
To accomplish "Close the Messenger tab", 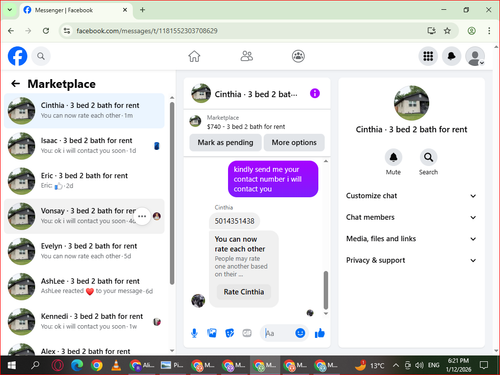I will [x=125, y=10].
